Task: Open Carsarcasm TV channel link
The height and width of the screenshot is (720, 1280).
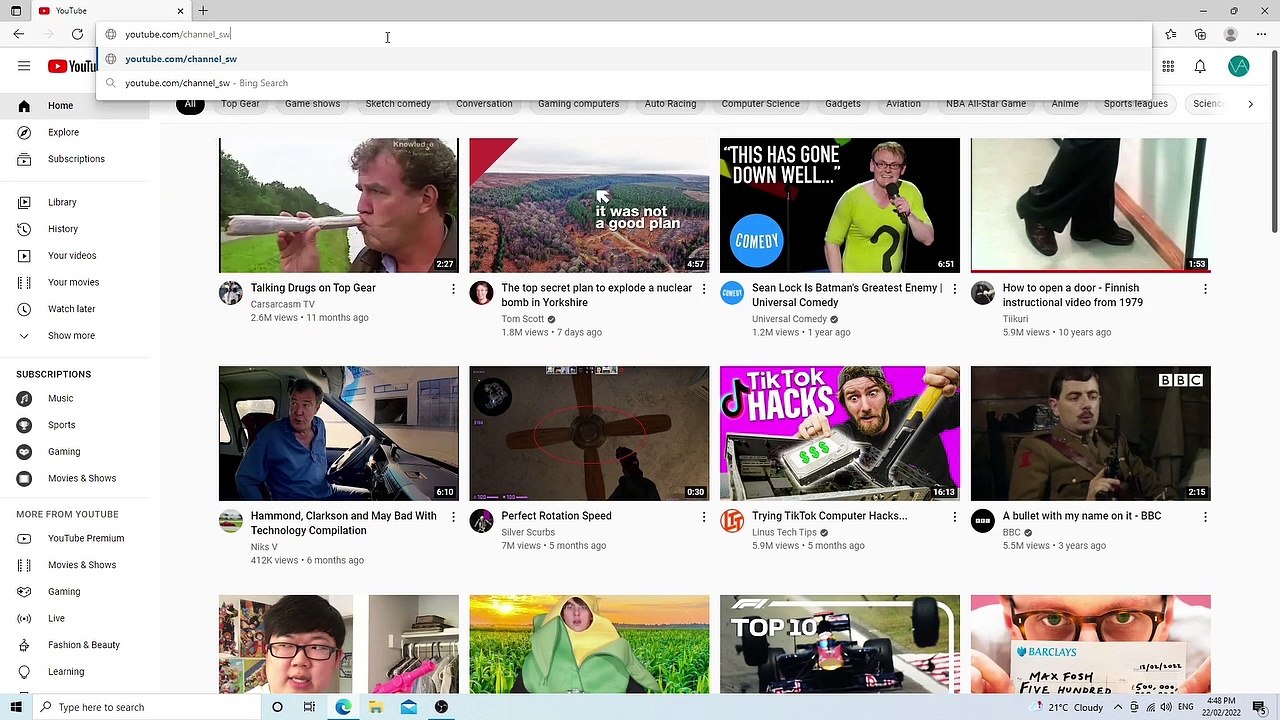Action: (x=282, y=304)
